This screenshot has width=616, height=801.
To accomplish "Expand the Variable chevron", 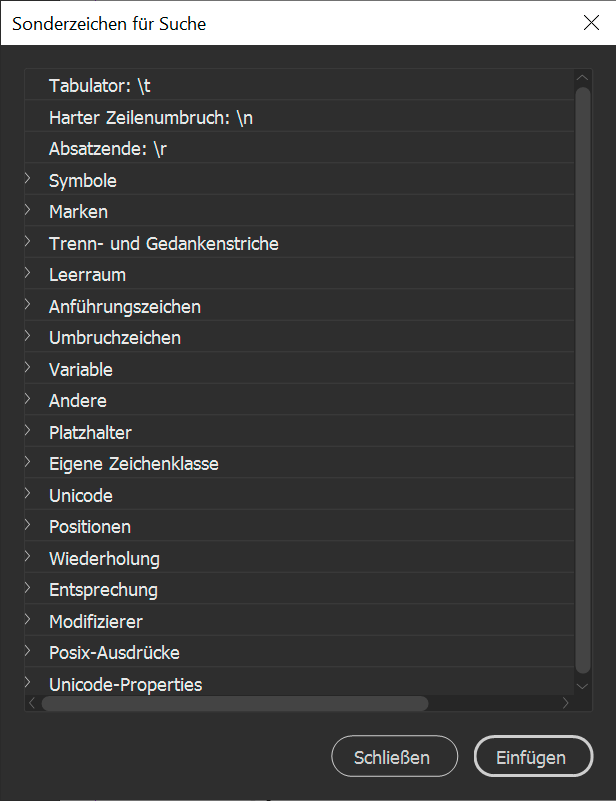I will pyautogui.click(x=28, y=367).
